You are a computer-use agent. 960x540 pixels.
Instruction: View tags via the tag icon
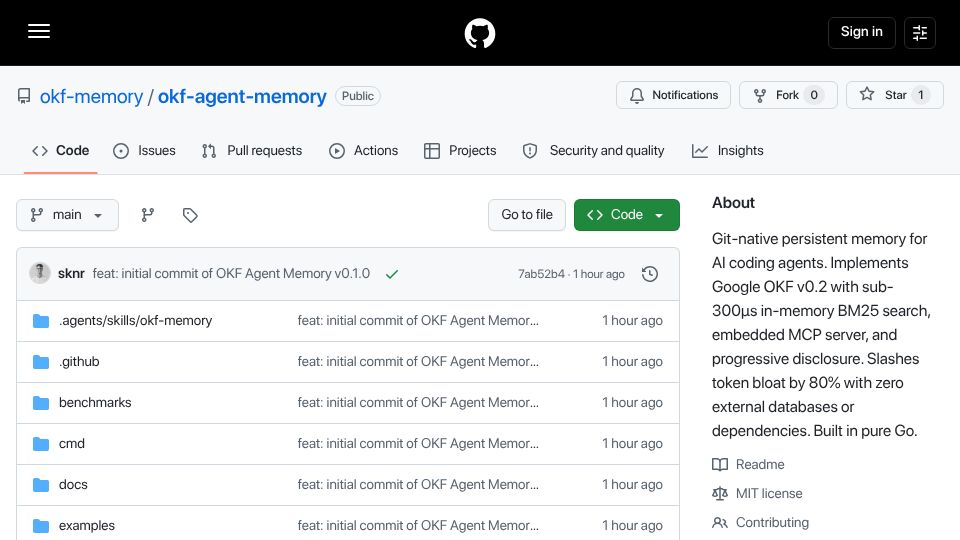(x=190, y=215)
